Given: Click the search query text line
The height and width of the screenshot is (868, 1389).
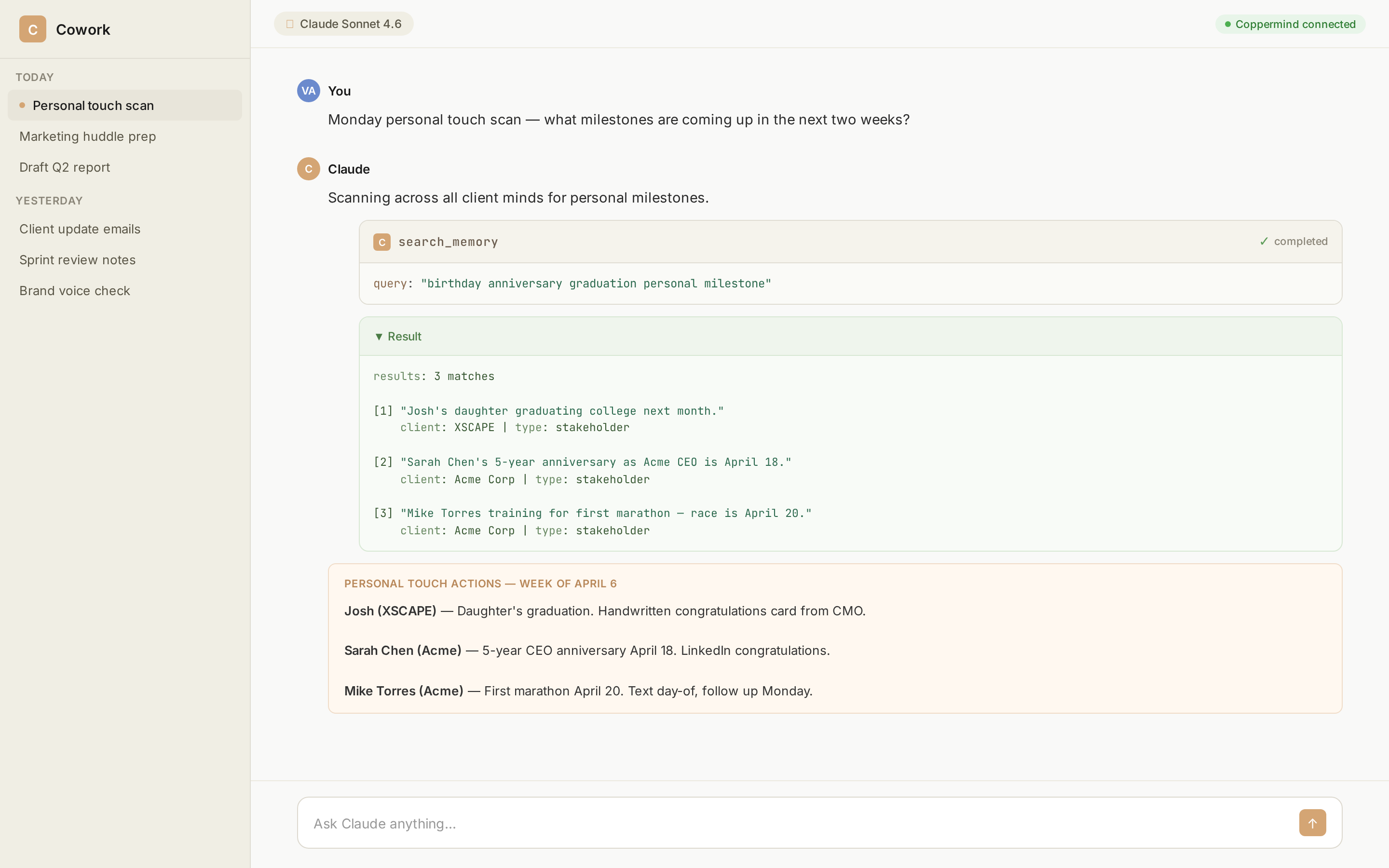Looking at the screenshot, I should tap(572, 284).
